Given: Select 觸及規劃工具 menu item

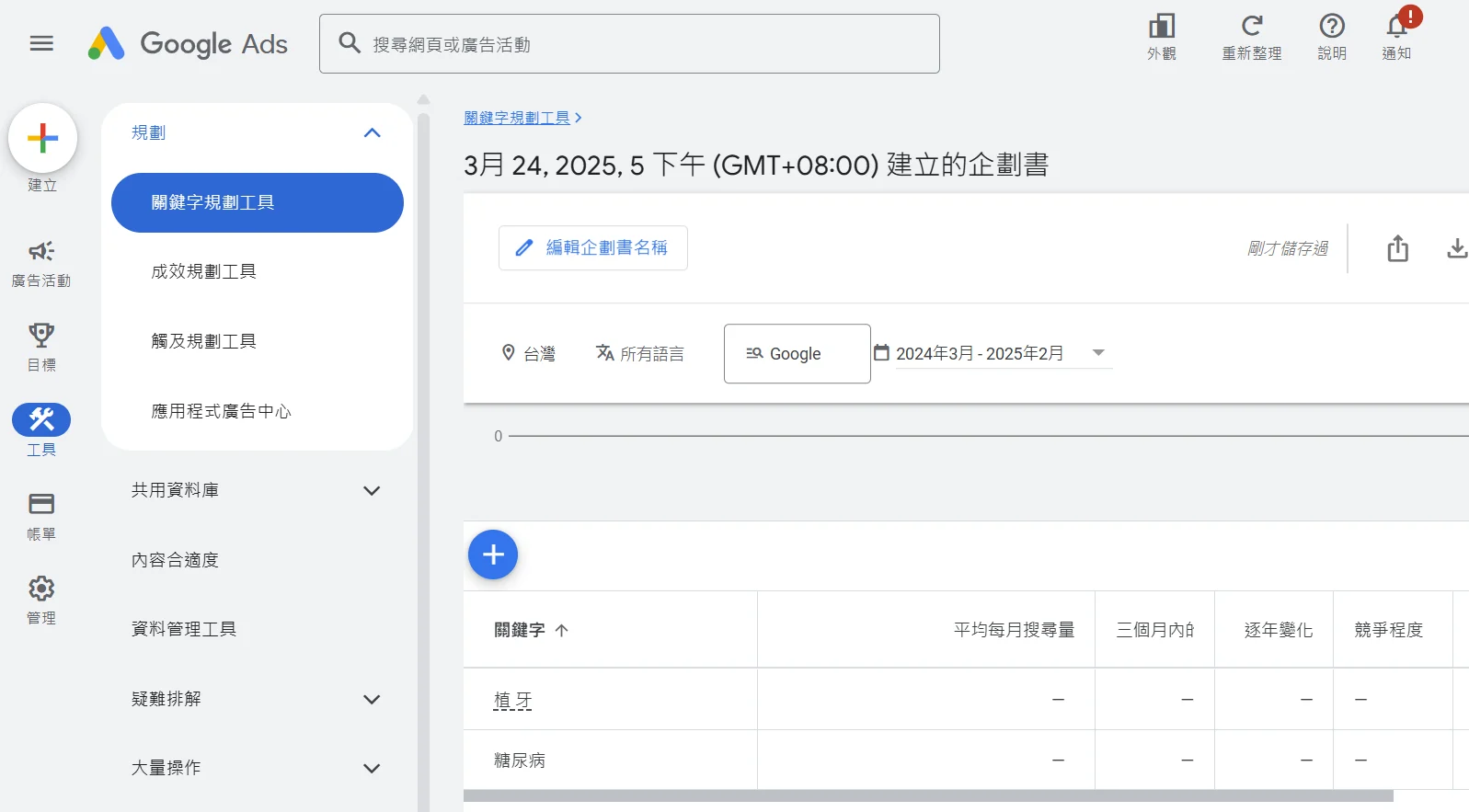Looking at the screenshot, I should pyautogui.click(x=204, y=341).
